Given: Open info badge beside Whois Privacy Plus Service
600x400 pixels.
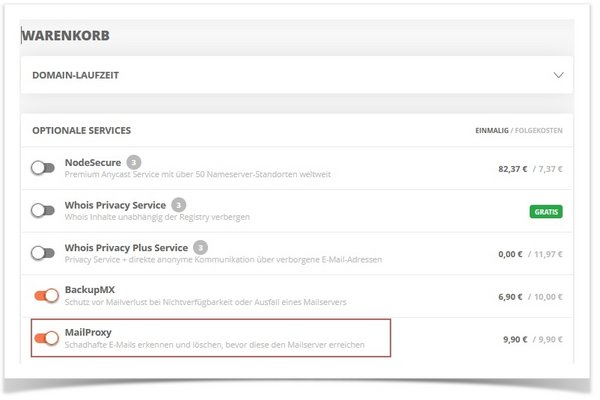Looking at the screenshot, I should (x=200, y=247).
